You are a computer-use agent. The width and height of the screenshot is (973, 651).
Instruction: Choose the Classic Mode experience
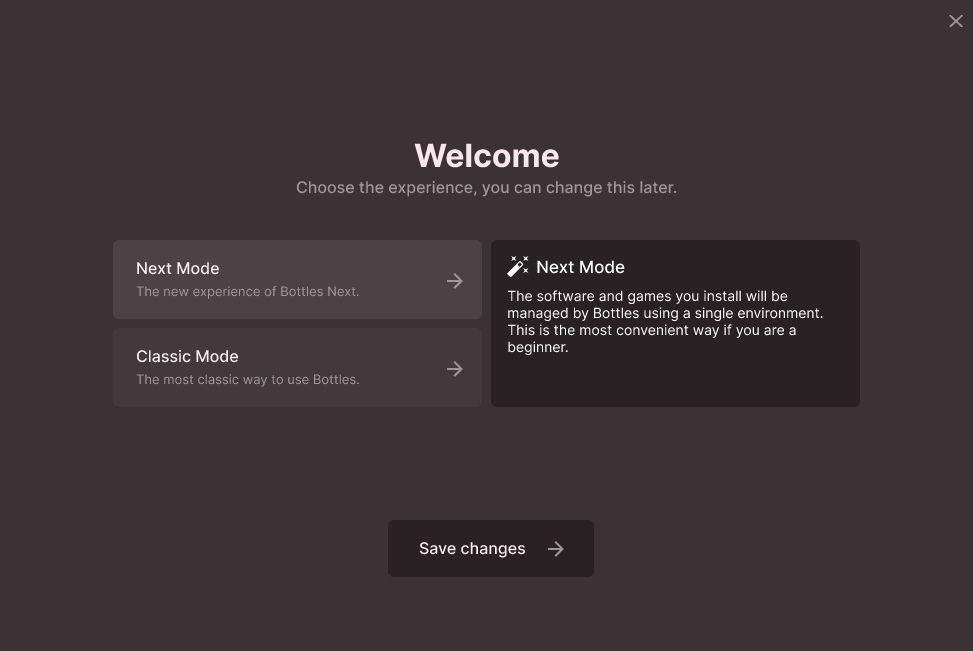click(297, 367)
